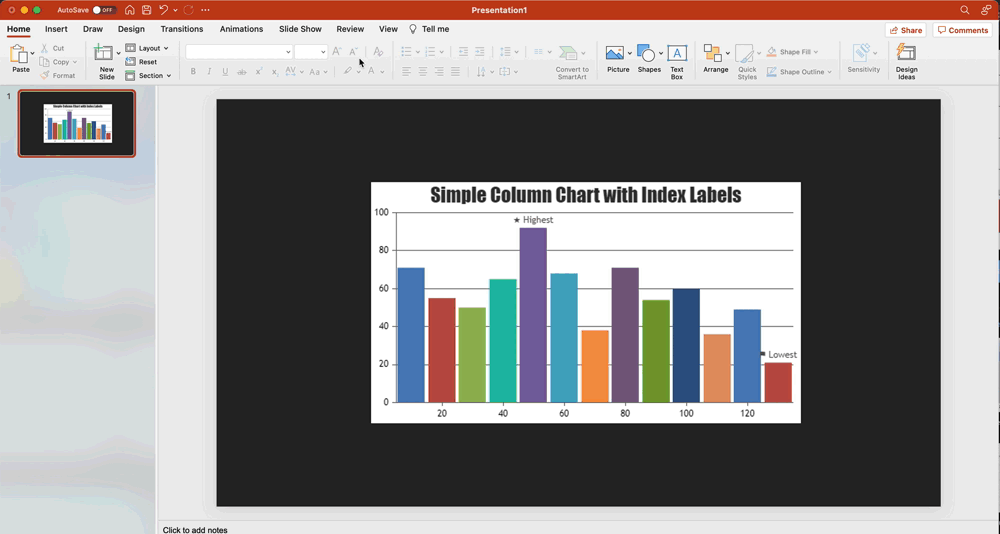The image size is (1000, 534).
Task: Click the Decrease Font Size icon
Action: (x=353, y=52)
